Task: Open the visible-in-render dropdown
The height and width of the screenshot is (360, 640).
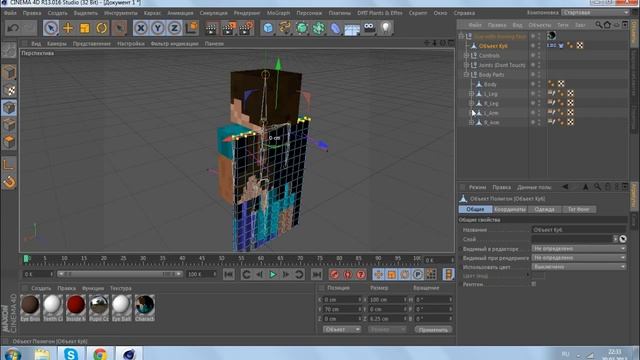Action: pos(579,258)
